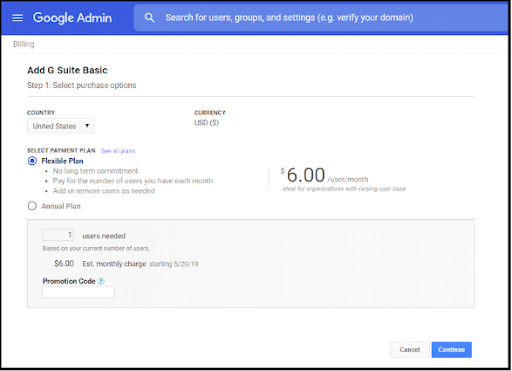
Task: Click the Est. monthly charge text
Action: pyautogui.click(x=114, y=264)
